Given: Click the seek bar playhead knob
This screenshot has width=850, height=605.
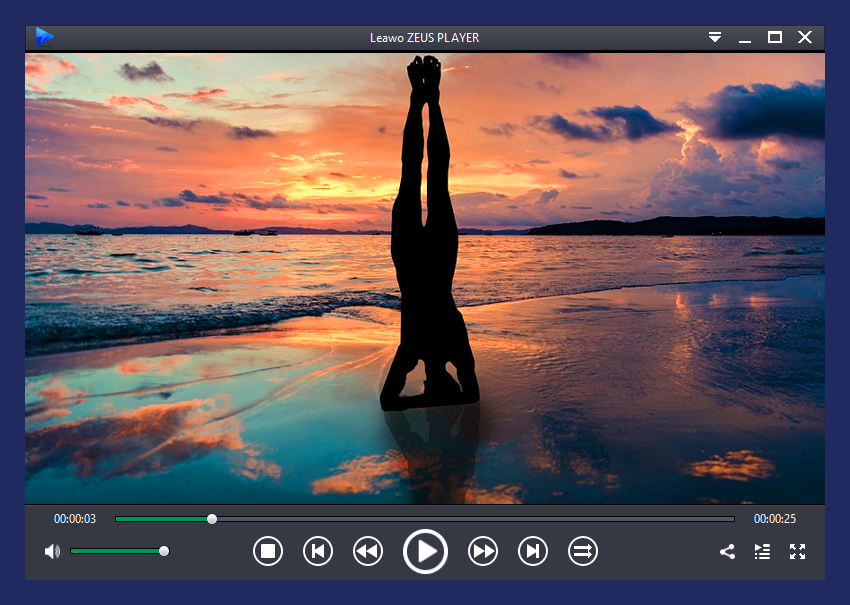Looking at the screenshot, I should [x=212, y=519].
